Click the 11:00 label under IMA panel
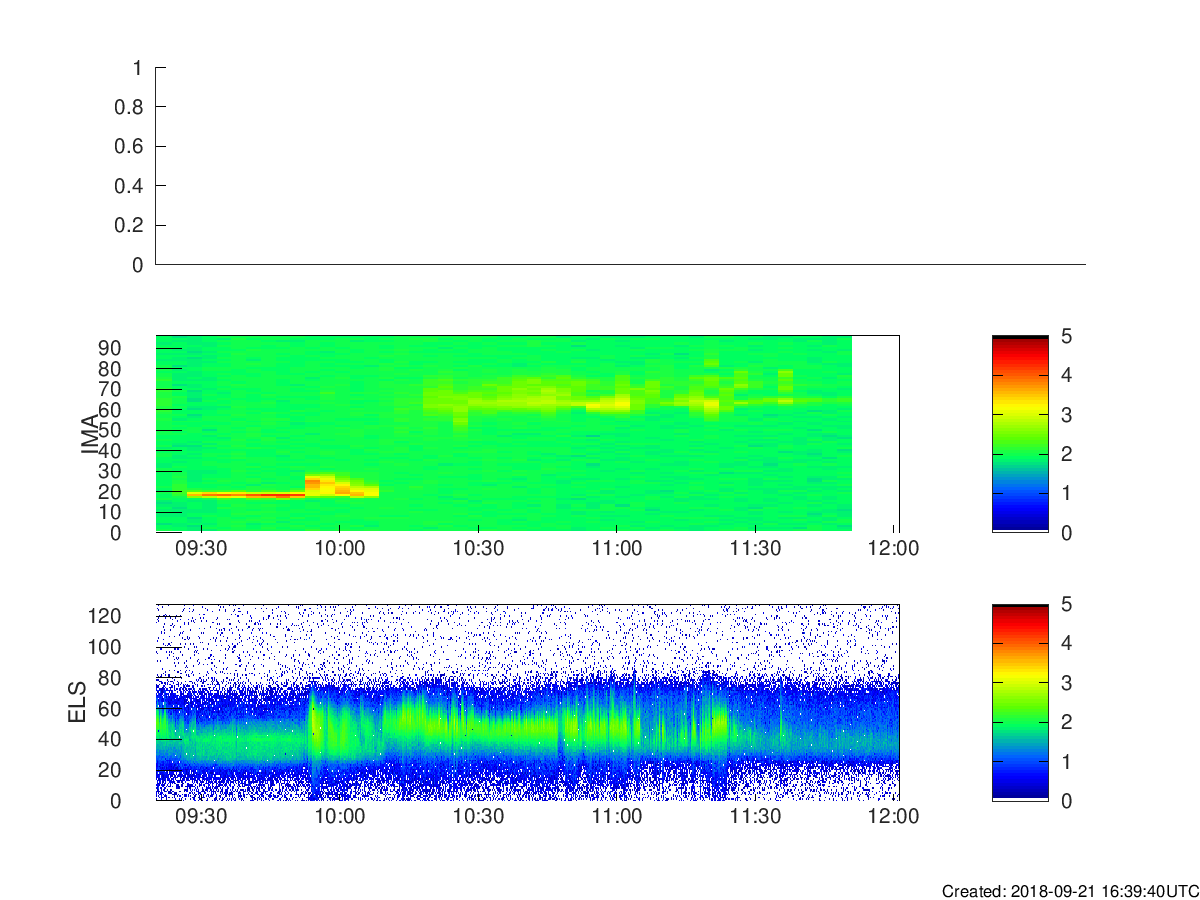Viewport: 1200px width, 900px height. tap(617, 548)
